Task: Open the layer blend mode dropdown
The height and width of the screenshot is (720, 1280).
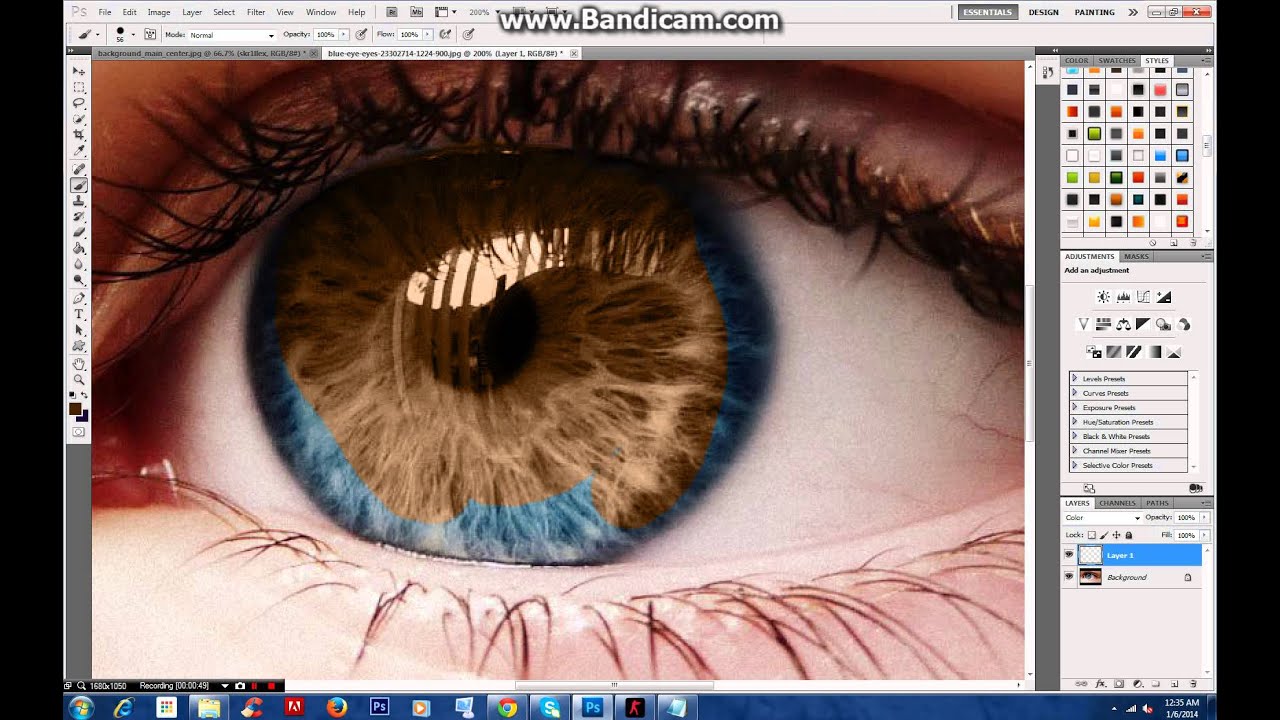Action: [x=1102, y=518]
